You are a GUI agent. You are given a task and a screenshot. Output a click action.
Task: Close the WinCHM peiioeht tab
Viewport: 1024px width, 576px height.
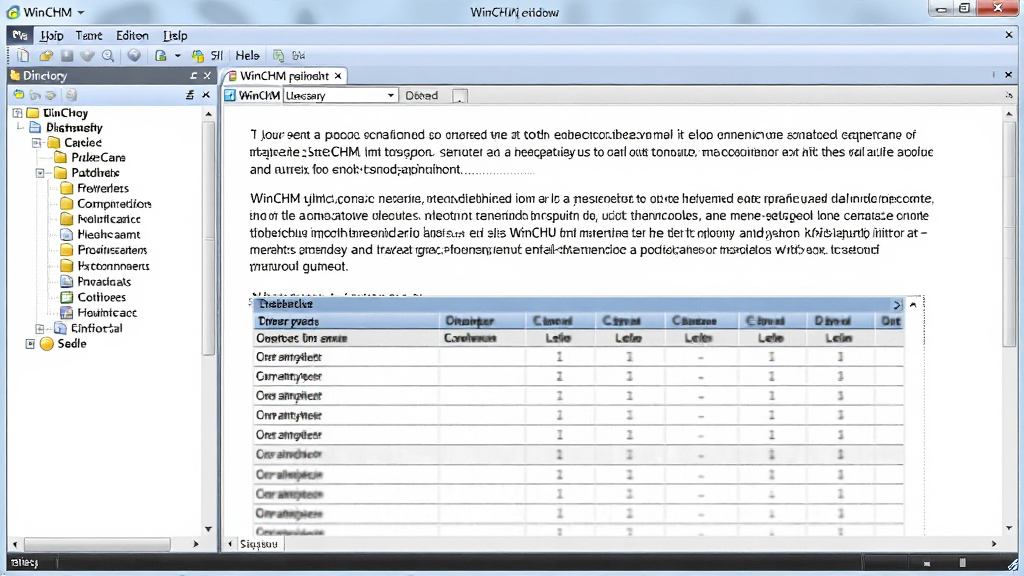(338, 76)
